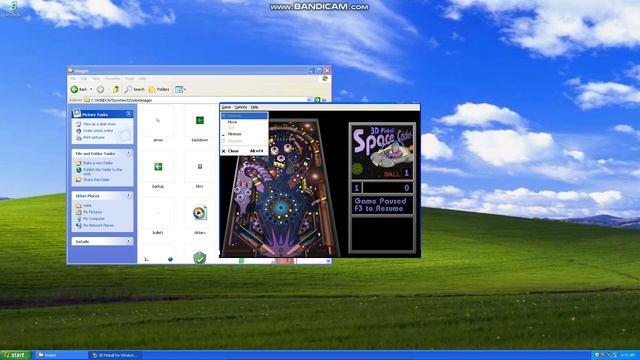
Task: Click the Back arrow in Explorer toolbar
Action: point(75,89)
